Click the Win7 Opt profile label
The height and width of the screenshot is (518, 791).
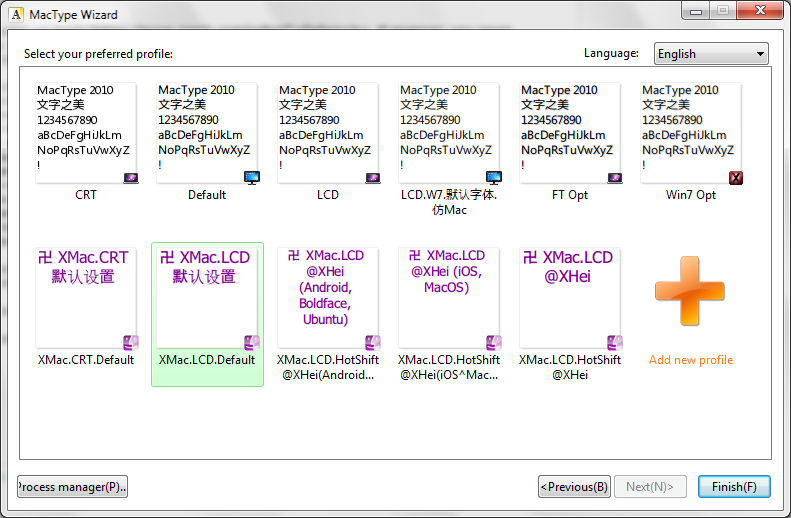coord(691,195)
